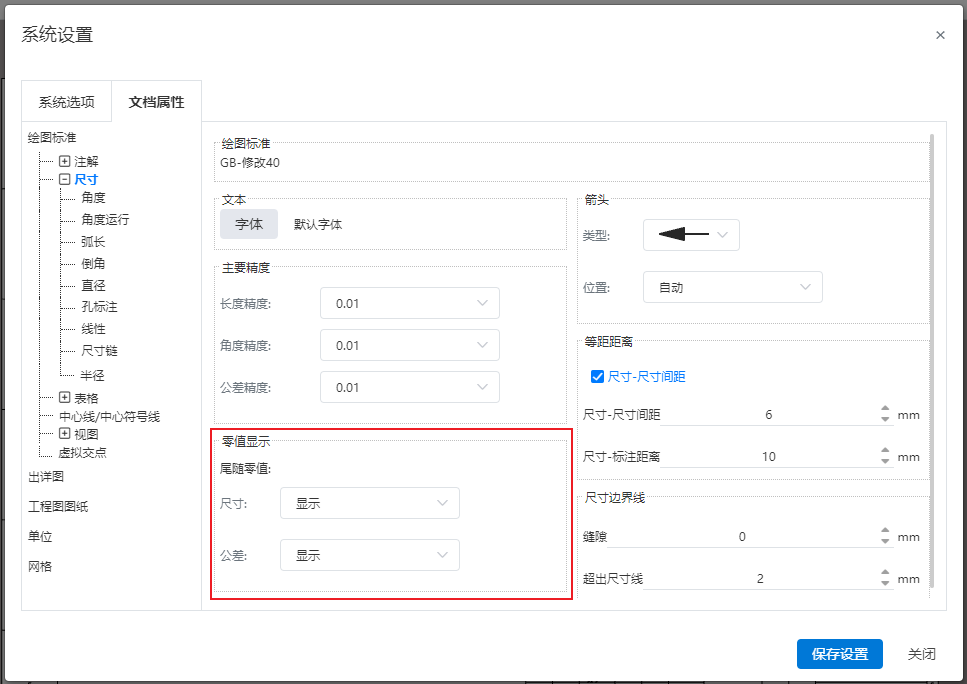Viewport: 967px width, 684px height.
Task: Expand the 视图 tree node
Action: click(x=65, y=433)
